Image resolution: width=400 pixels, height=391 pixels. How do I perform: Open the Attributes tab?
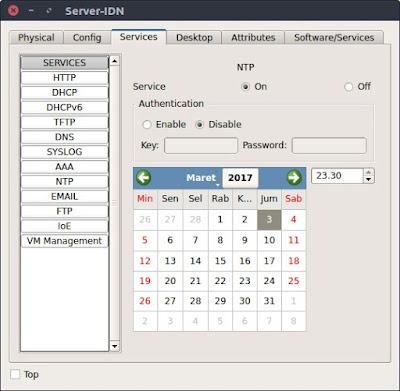(x=253, y=37)
